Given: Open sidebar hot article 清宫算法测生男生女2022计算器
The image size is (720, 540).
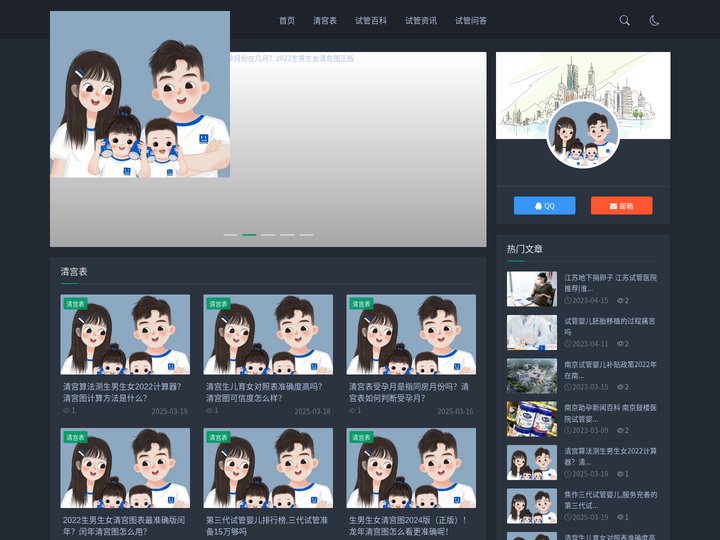Looking at the screenshot, I should [610, 456].
